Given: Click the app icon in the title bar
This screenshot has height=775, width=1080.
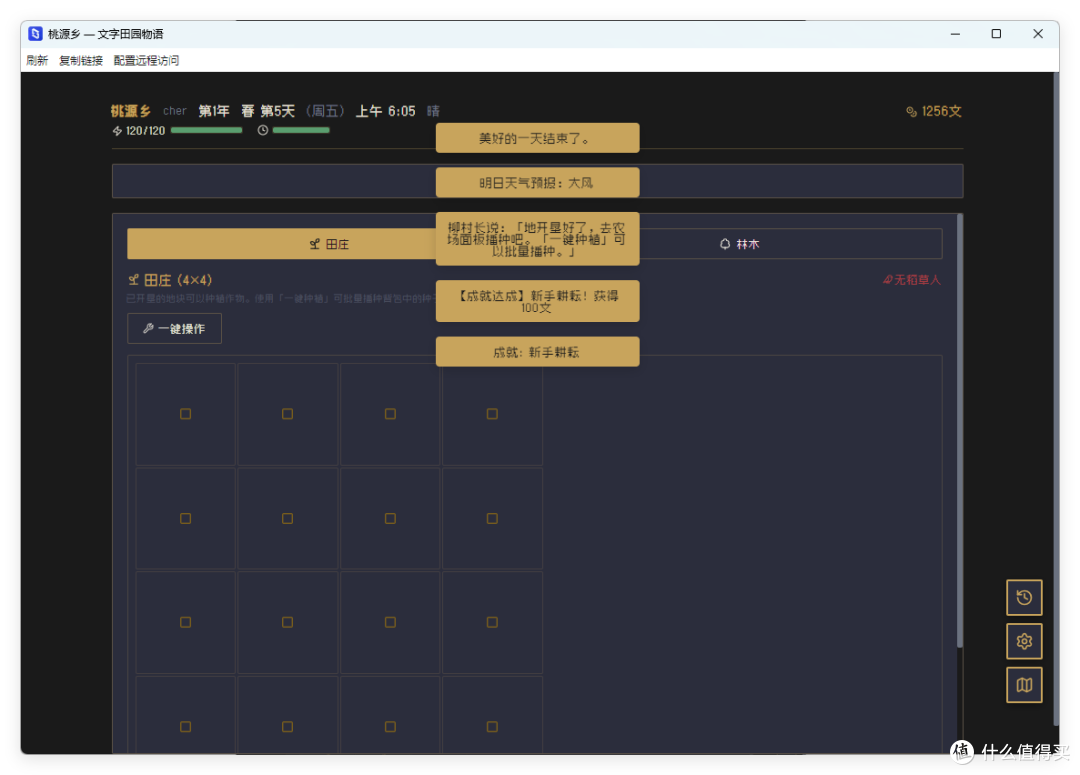Looking at the screenshot, I should click(x=35, y=34).
